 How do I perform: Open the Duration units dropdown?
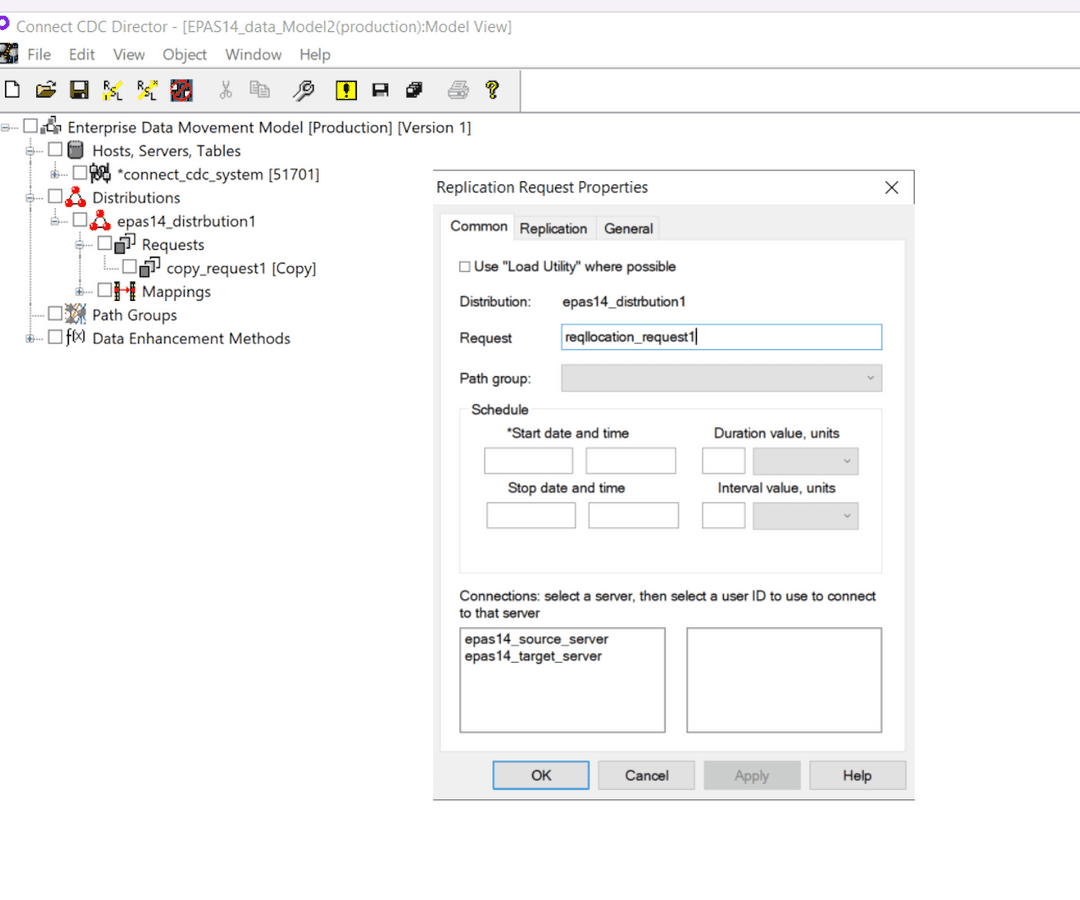tap(805, 461)
